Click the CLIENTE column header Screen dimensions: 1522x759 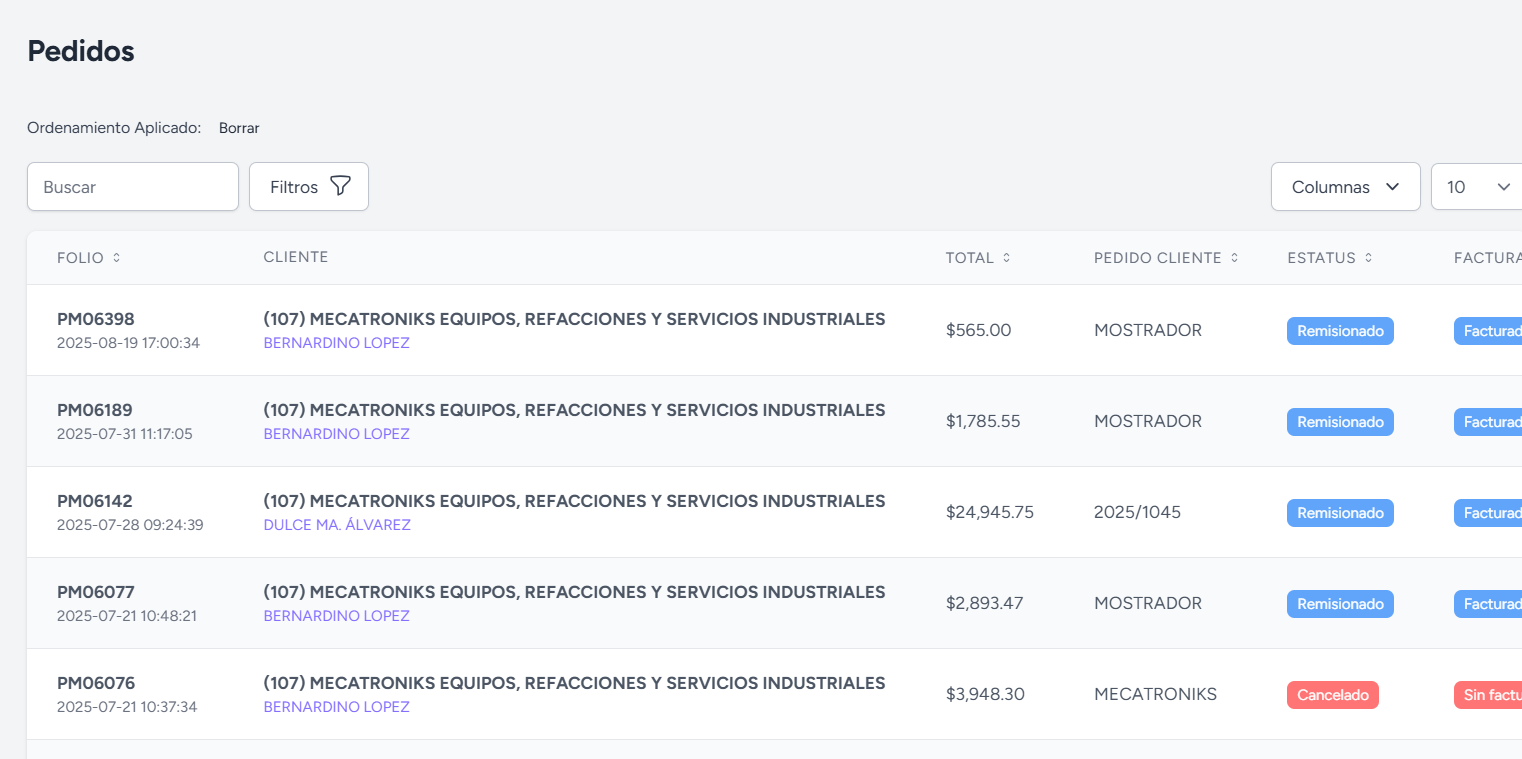[296, 257]
